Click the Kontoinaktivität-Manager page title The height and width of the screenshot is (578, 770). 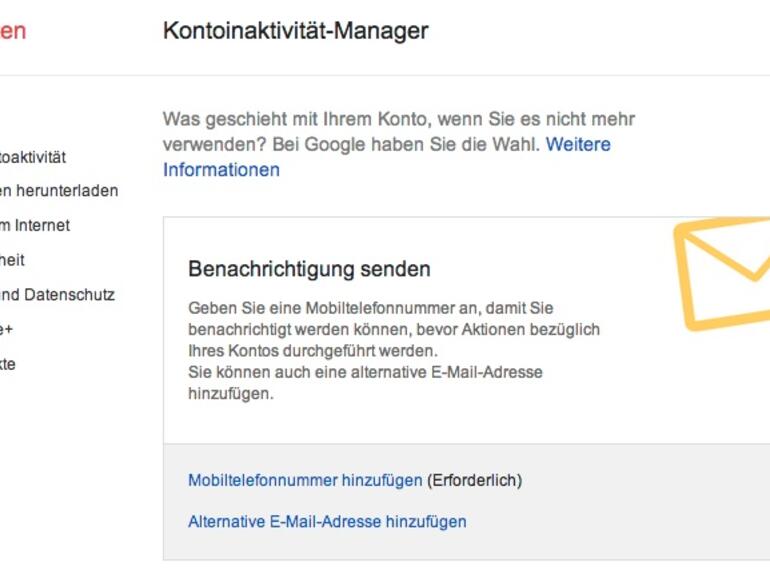pos(295,31)
